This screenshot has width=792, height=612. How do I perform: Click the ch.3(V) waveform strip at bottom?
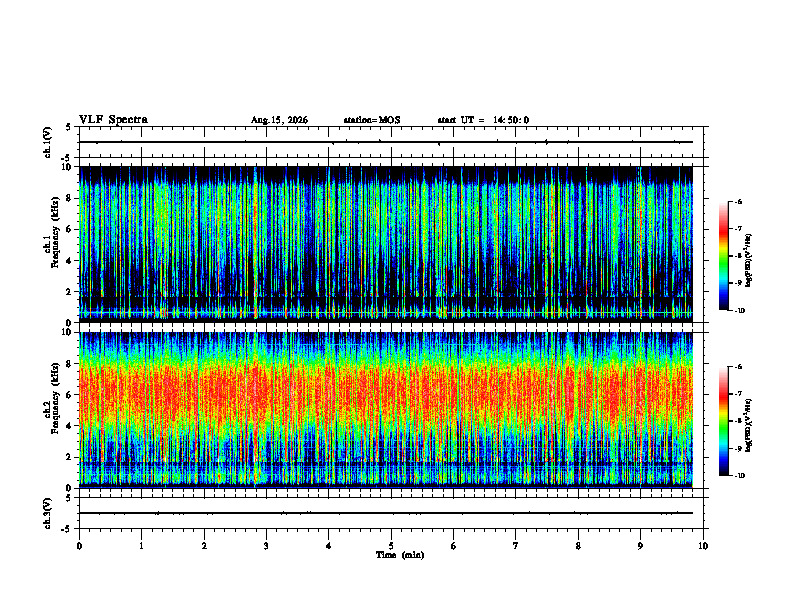(391, 513)
